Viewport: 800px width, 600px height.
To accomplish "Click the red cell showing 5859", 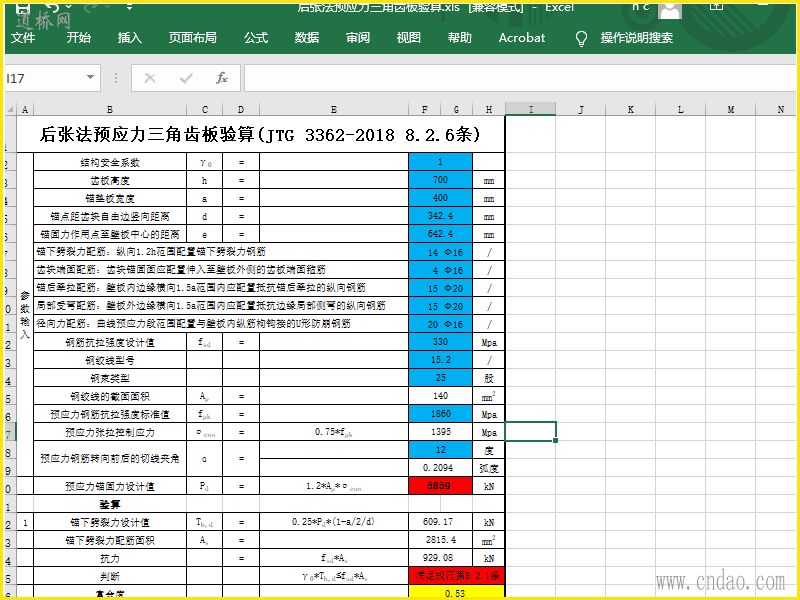I will coord(440,486).
